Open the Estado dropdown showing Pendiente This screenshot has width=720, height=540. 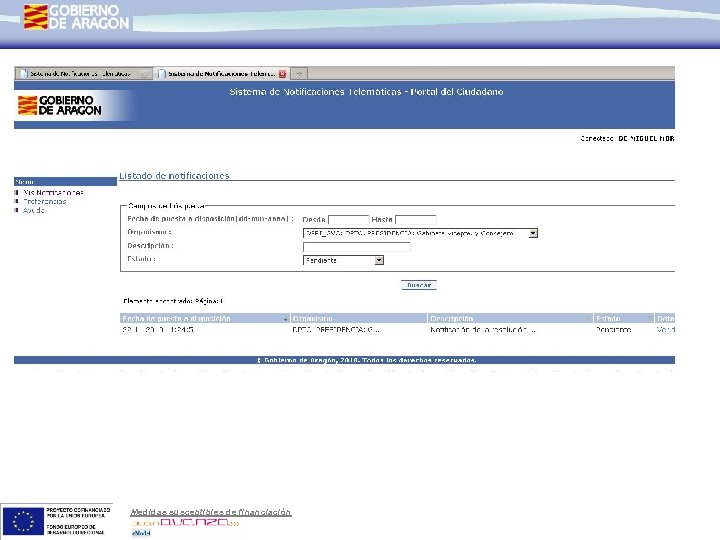click(343, 260)
